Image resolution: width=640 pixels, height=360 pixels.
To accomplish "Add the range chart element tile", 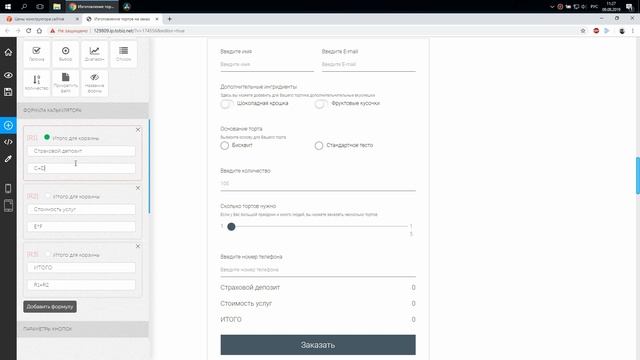I will pos(94,54).
